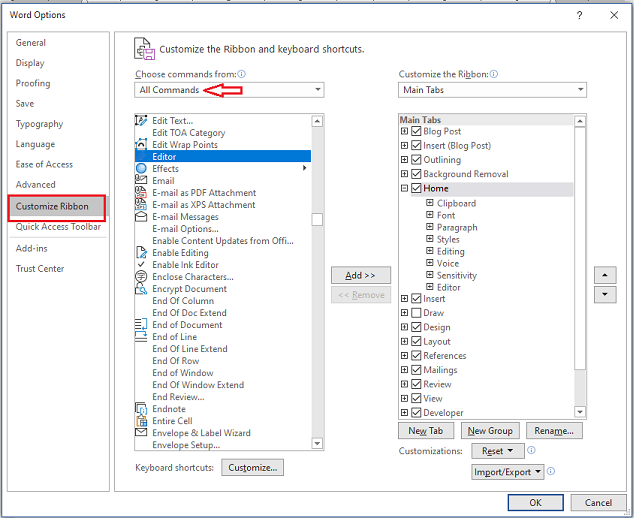
Task: Open the Trust Center category
Action: (x=40, y=269)
